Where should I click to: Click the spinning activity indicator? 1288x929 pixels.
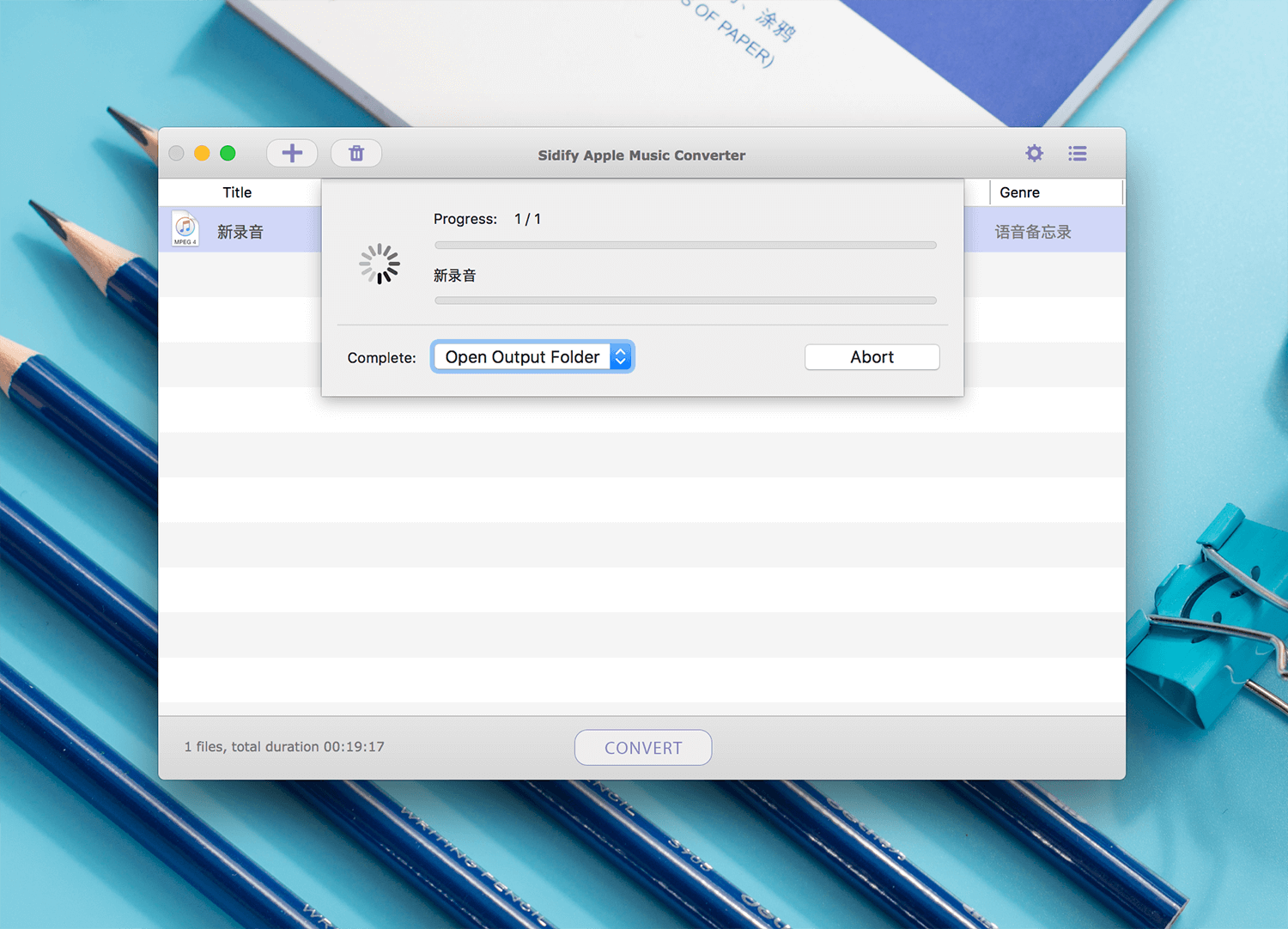(x=380, y=264)
